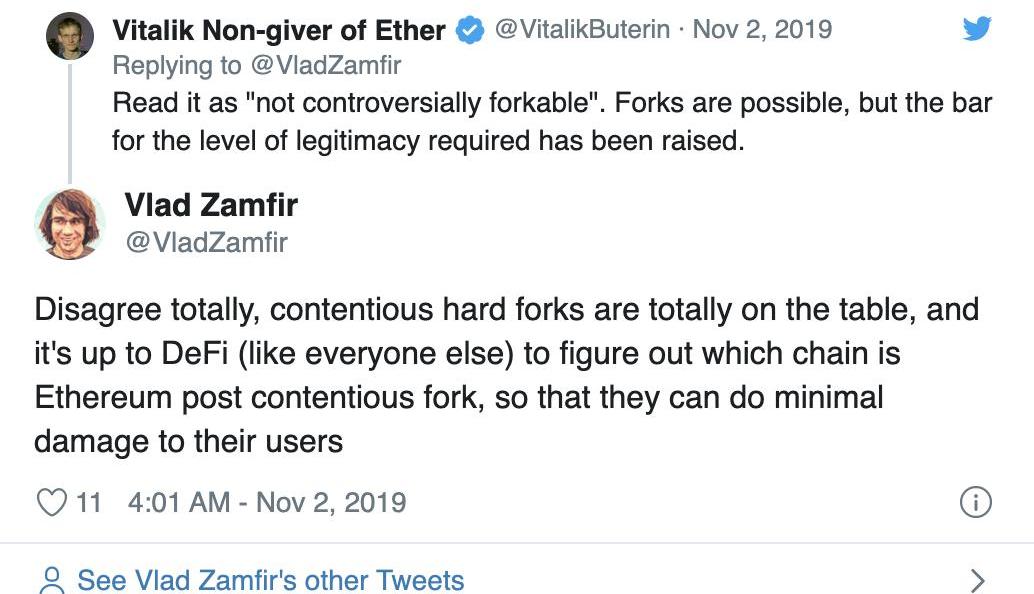
Task: Click @VladZamfir handle under author name
Action: pyautogui.click(x=205, y=241)
